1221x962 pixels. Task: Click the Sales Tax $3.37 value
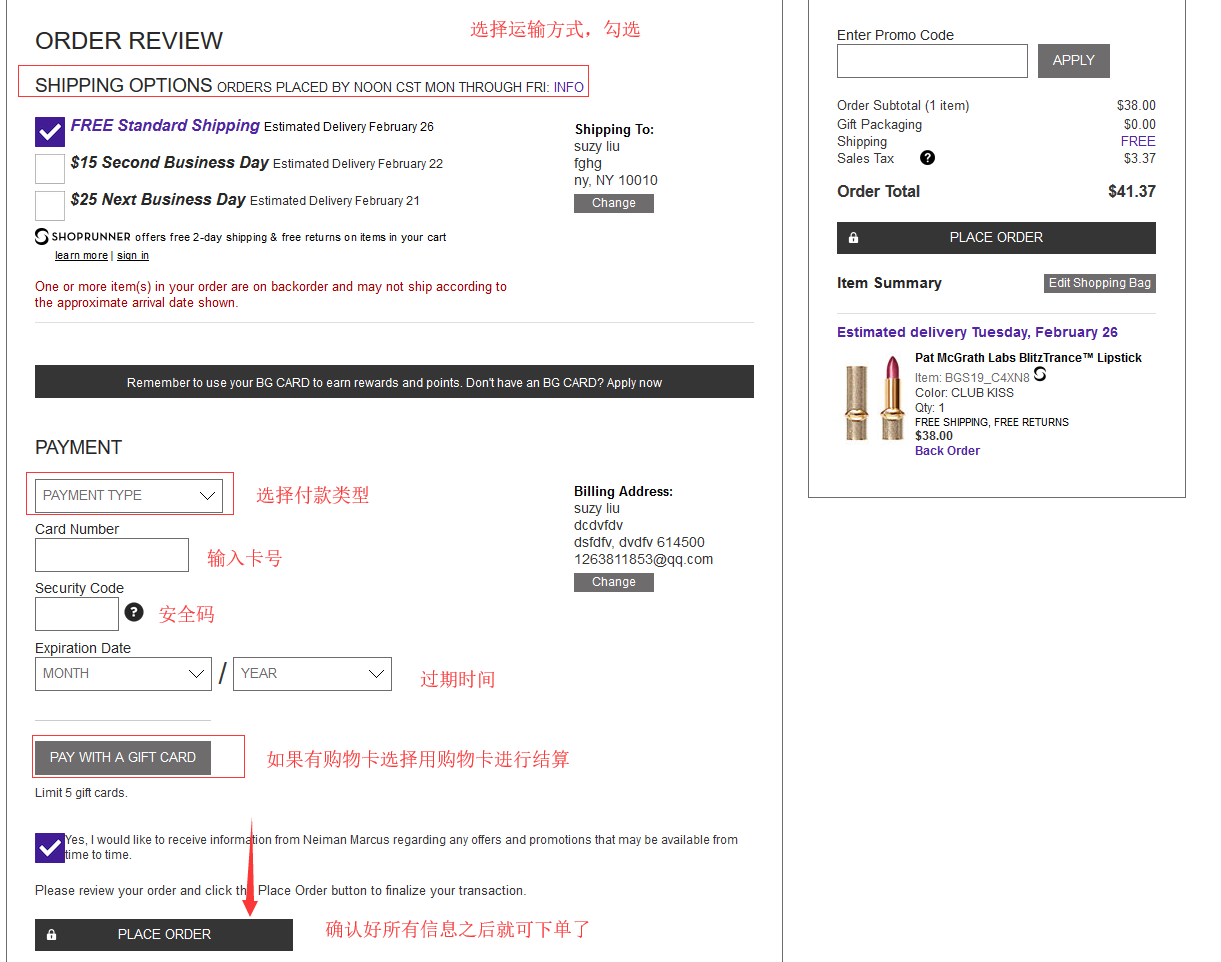(x=1140, y=158)
